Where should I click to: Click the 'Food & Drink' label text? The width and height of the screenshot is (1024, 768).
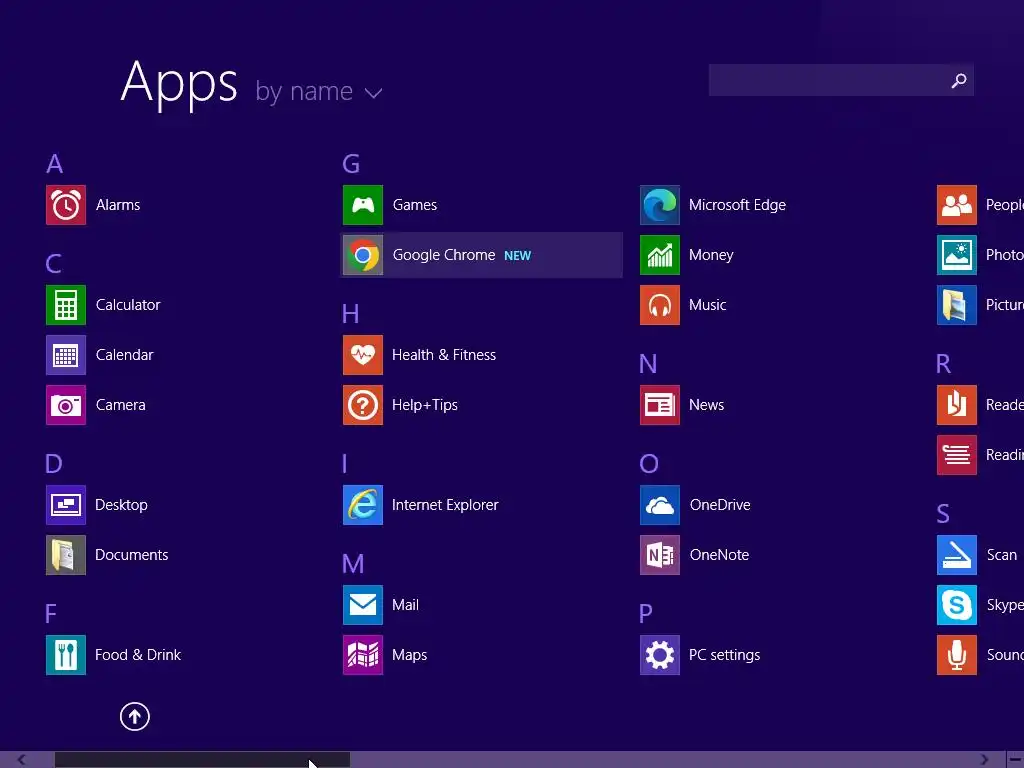[x=138, y=655]
